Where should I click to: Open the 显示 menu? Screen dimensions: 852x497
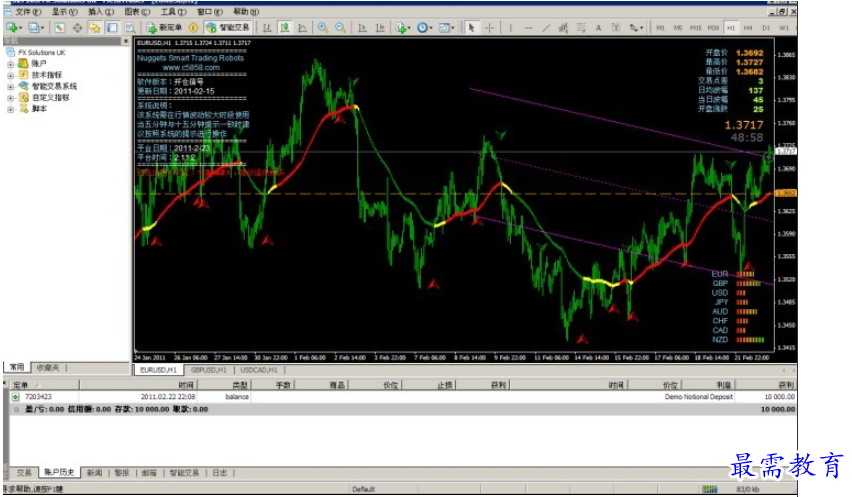click(64, 11)
